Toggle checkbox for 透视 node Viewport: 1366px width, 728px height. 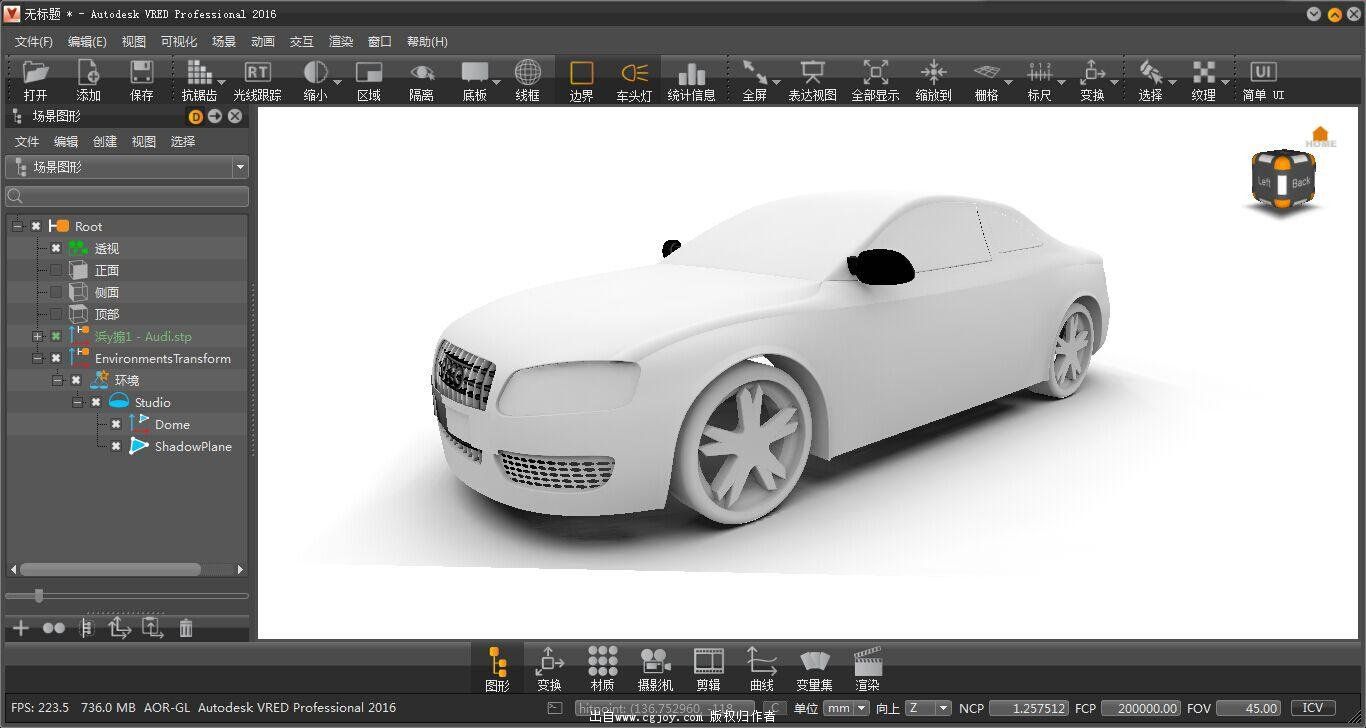(x=56, y=248)
